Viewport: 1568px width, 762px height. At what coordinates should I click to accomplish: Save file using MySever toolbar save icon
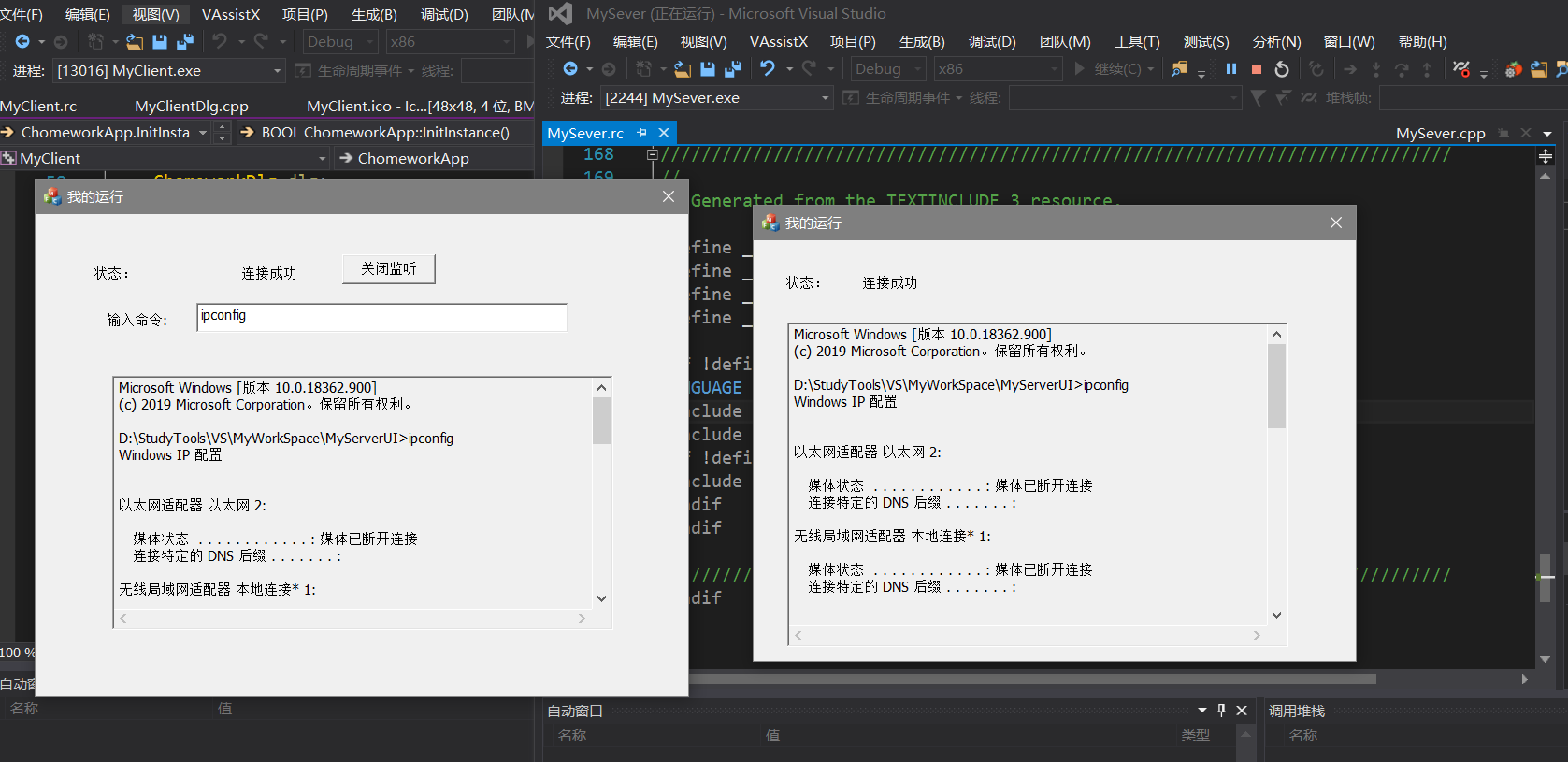708,69
